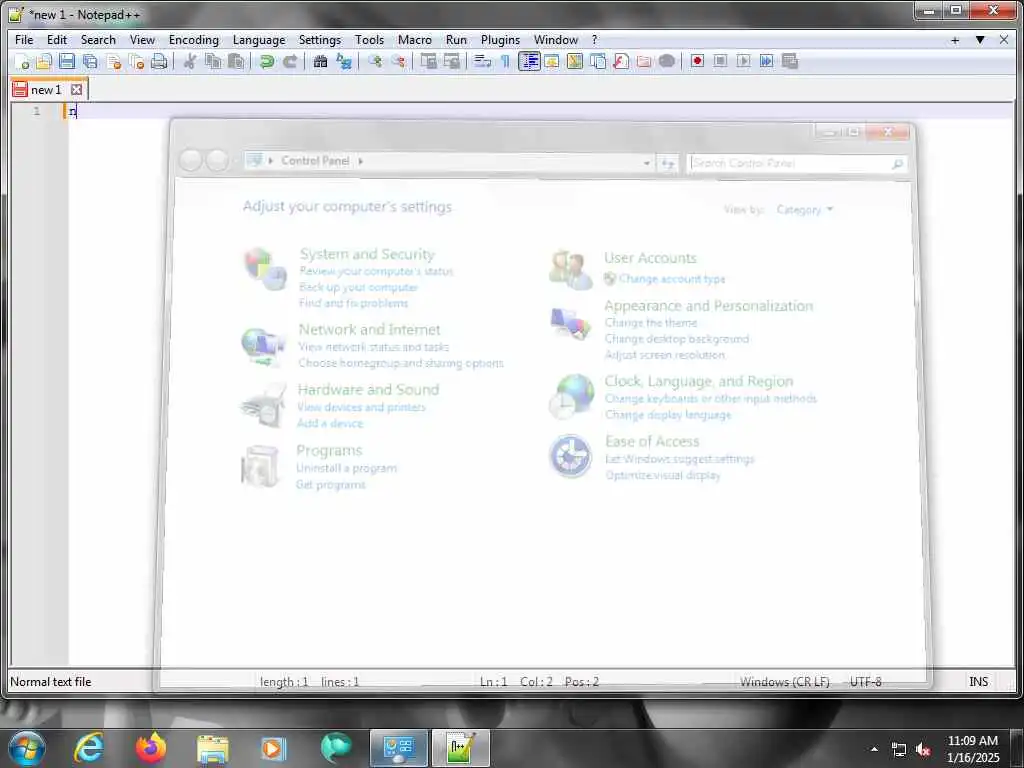This screenshot has width=1024, height=768.
Task: Click the Close All toolbar icon
Action: click(136, 61)
